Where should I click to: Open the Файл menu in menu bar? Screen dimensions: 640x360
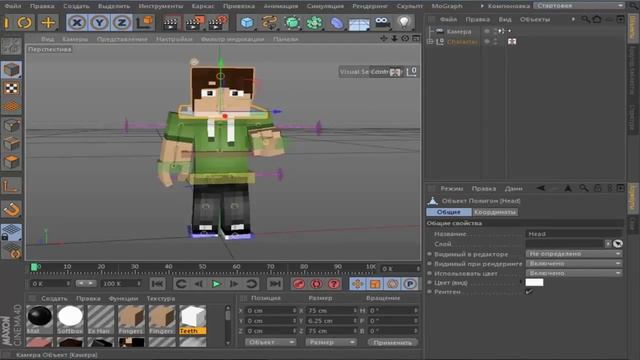[13, 6]
